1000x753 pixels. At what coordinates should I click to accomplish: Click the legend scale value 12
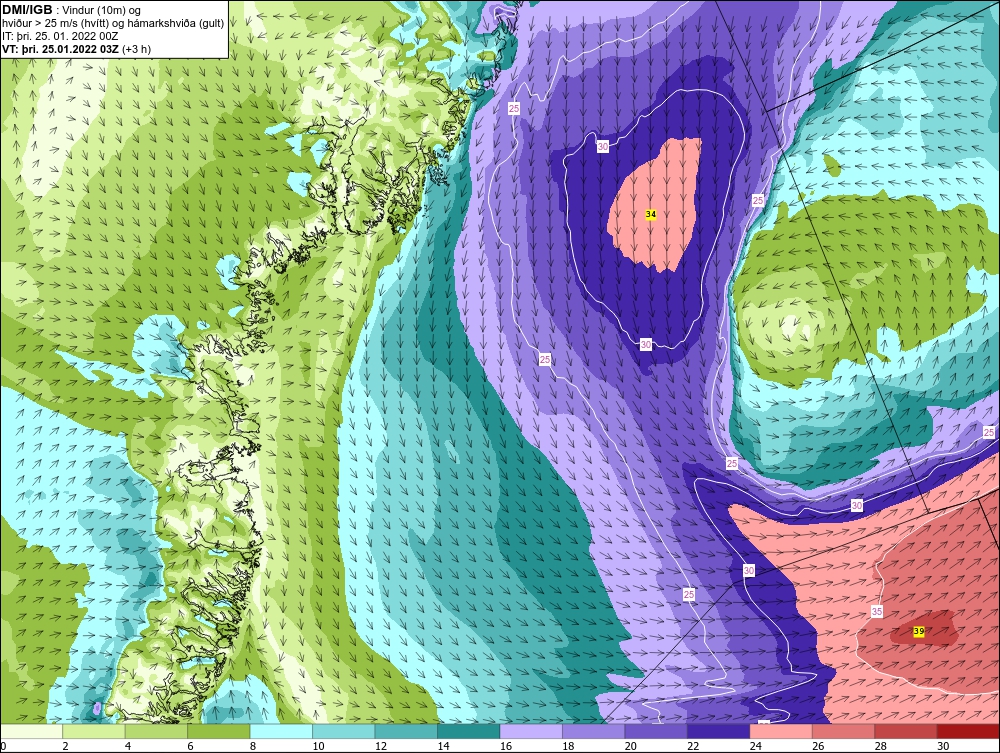380,746
